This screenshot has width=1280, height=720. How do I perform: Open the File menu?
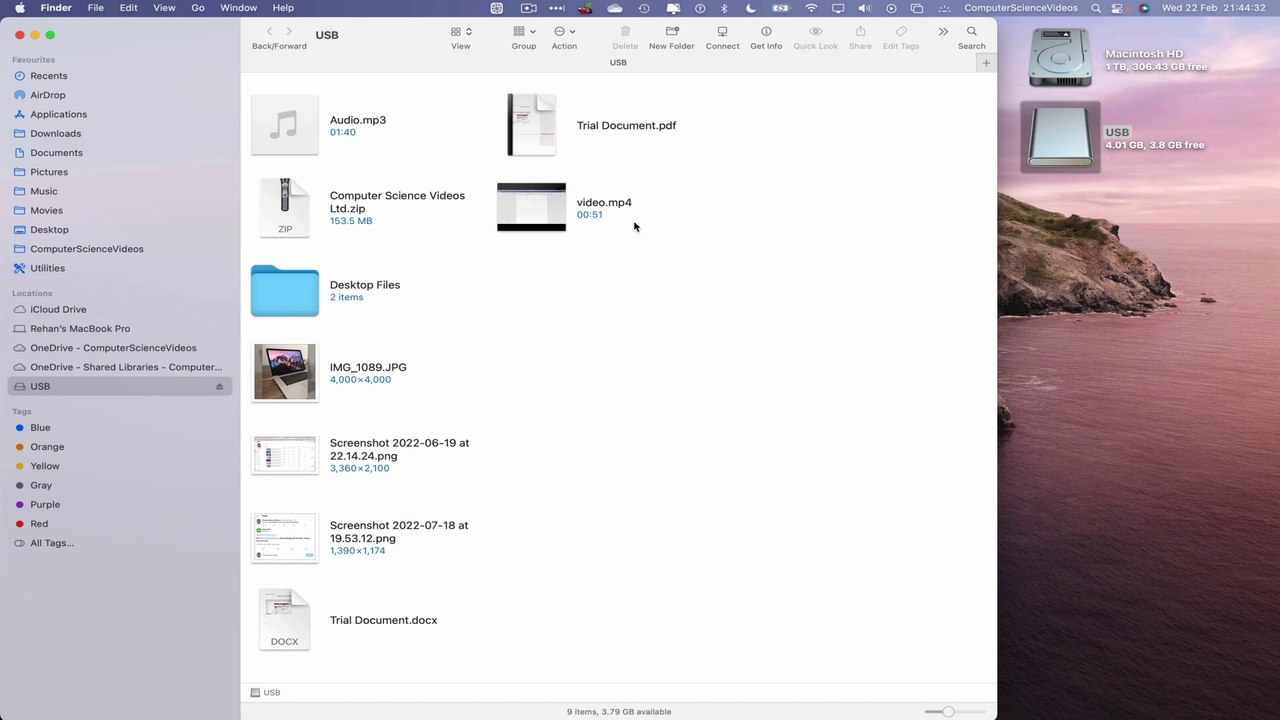coord(96,8)
